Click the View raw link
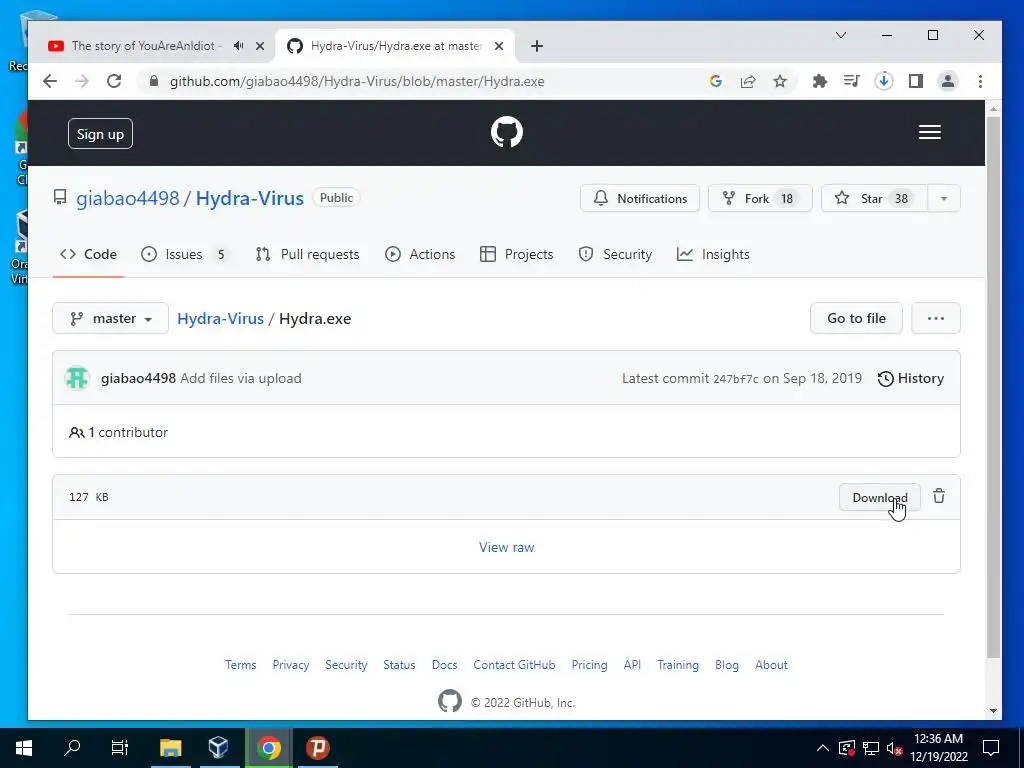Image resolution: width=1024 pixels, height=768 pixels. coord(507,547)
